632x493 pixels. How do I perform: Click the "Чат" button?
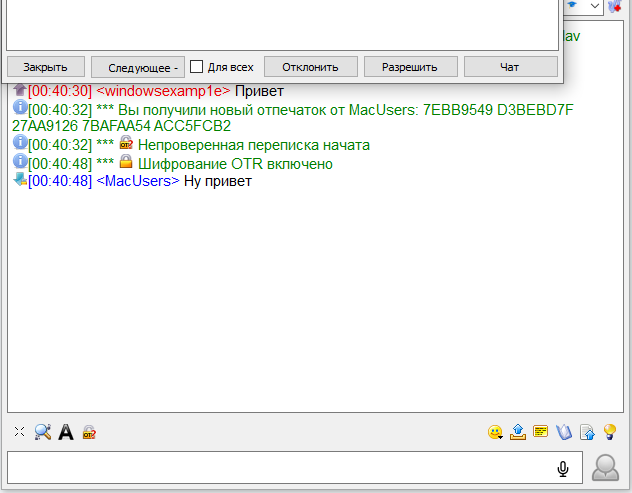[x=510, y=67]
